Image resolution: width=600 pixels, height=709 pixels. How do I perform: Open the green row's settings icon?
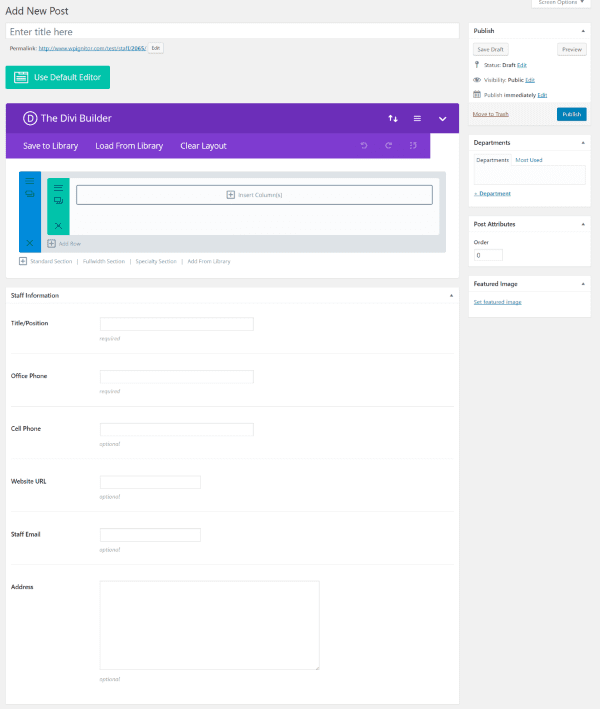58,188
